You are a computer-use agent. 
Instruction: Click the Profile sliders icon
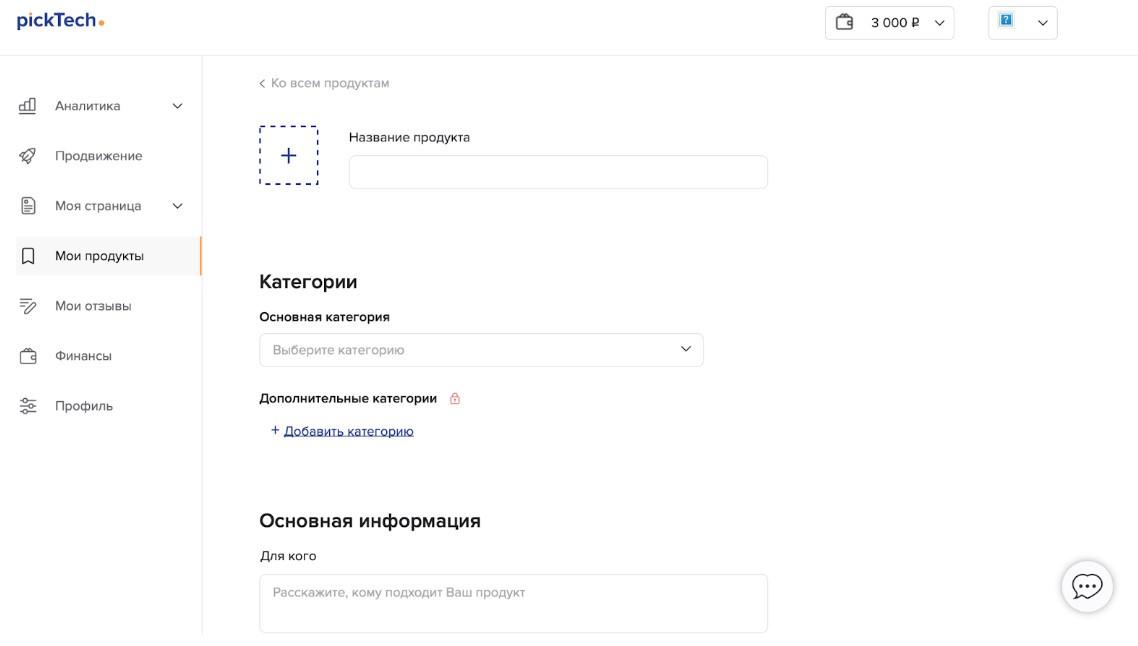click(28, 406)
